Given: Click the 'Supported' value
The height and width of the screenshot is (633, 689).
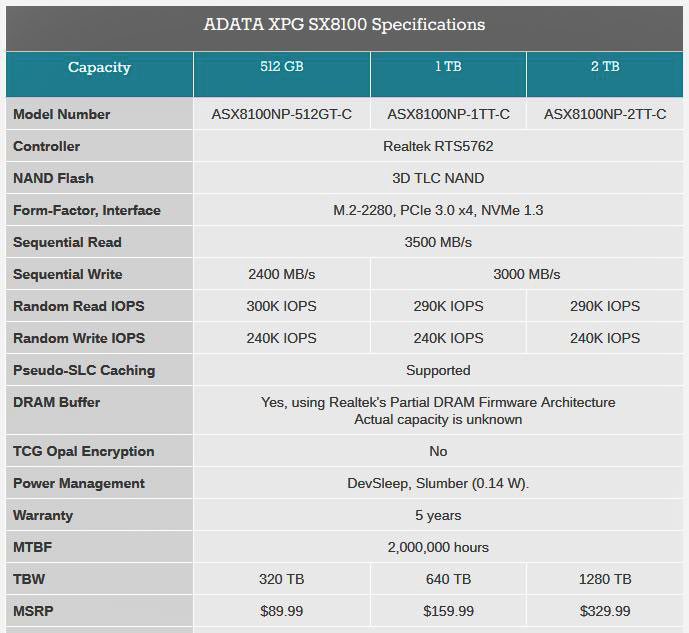Looking at the screenshot, I should point(438,371).
